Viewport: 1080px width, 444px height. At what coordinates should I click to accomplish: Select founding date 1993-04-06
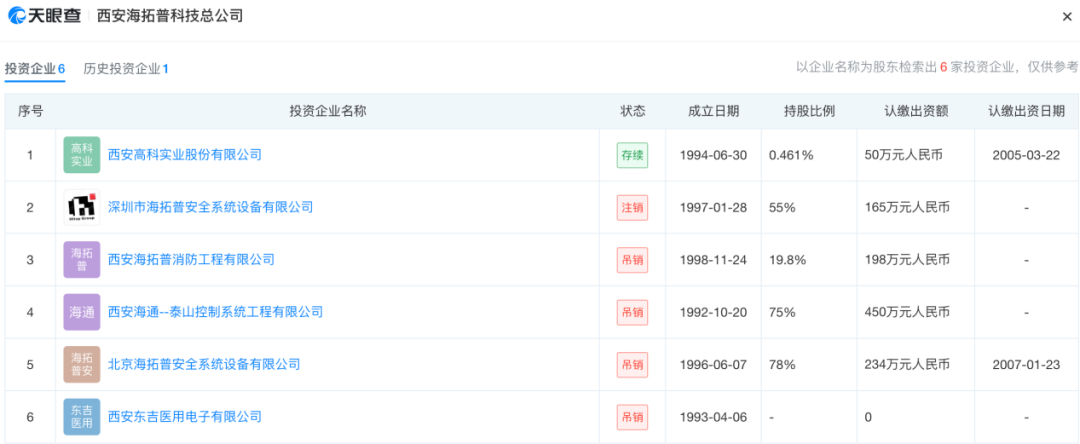[x=713, y=416]
